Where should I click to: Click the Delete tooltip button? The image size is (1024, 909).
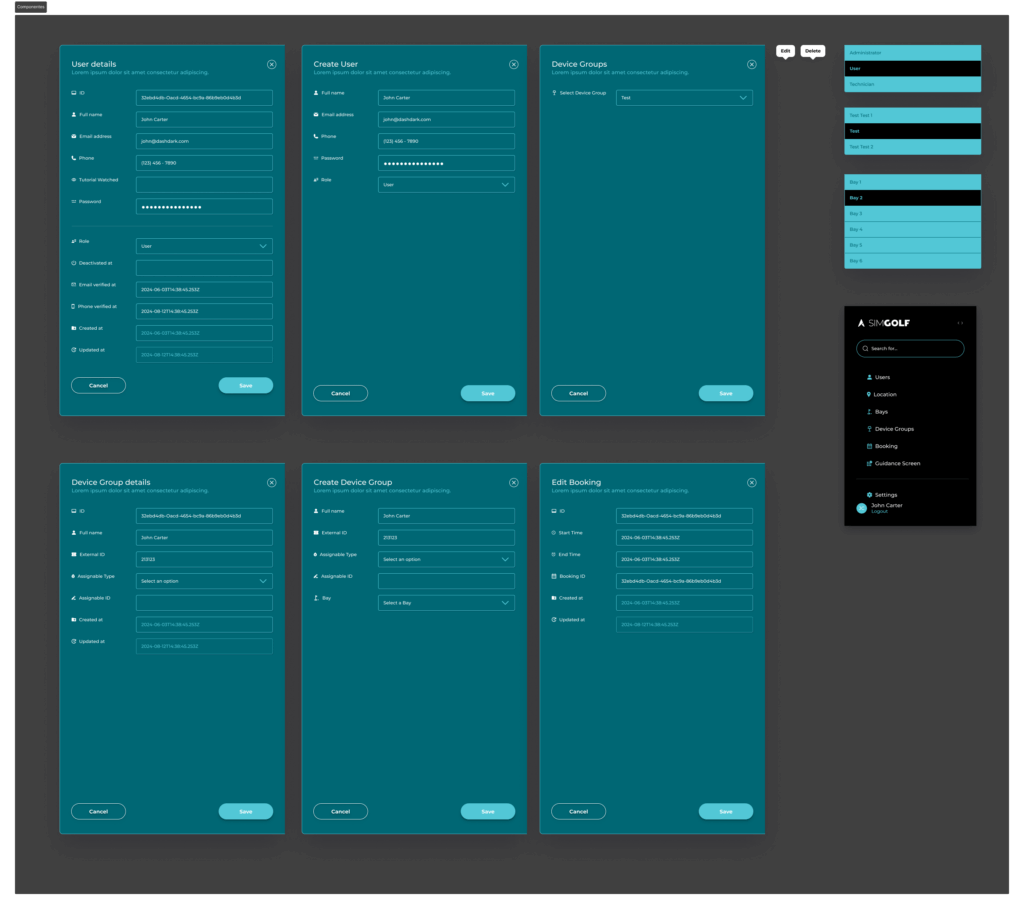pyautogui.click(x=813, y=50)
